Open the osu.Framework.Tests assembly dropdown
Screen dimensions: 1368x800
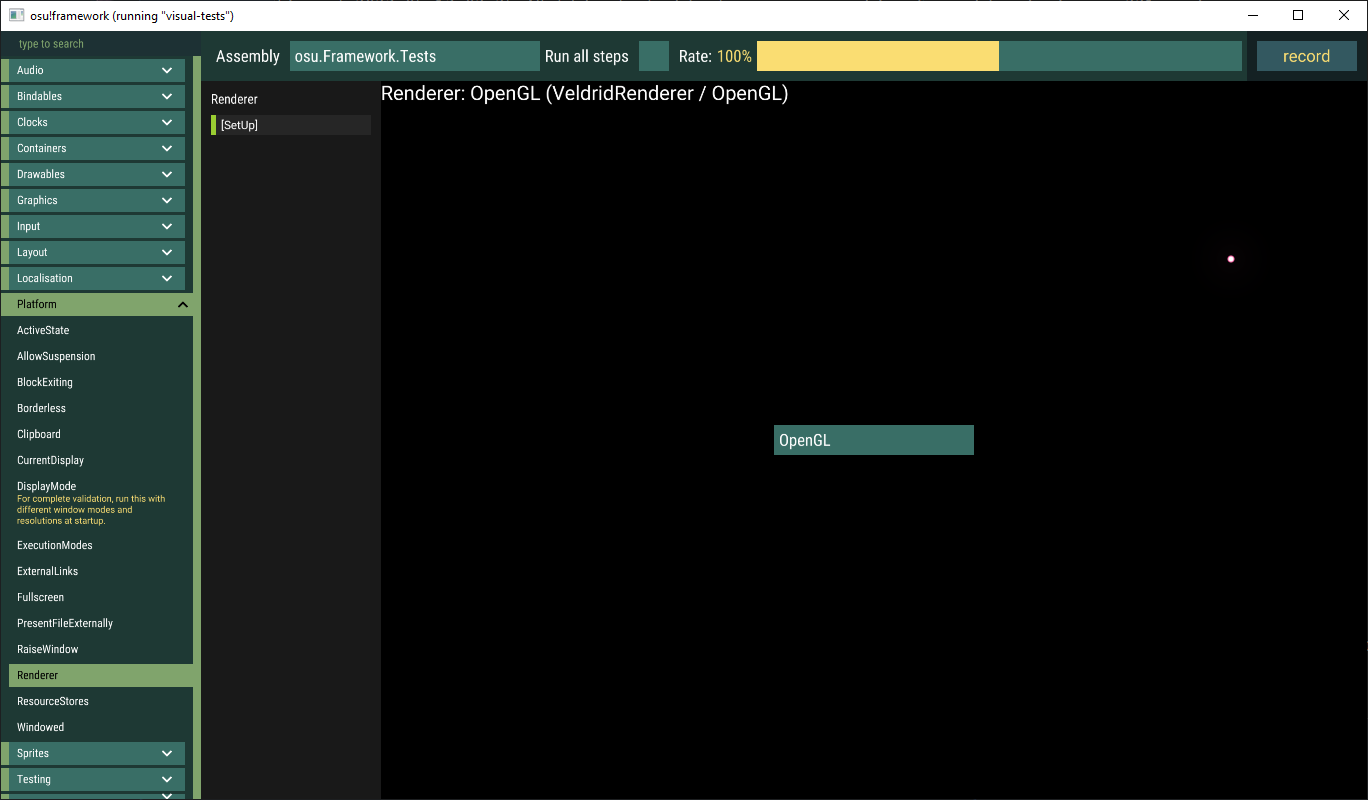(x=413, y=56)
